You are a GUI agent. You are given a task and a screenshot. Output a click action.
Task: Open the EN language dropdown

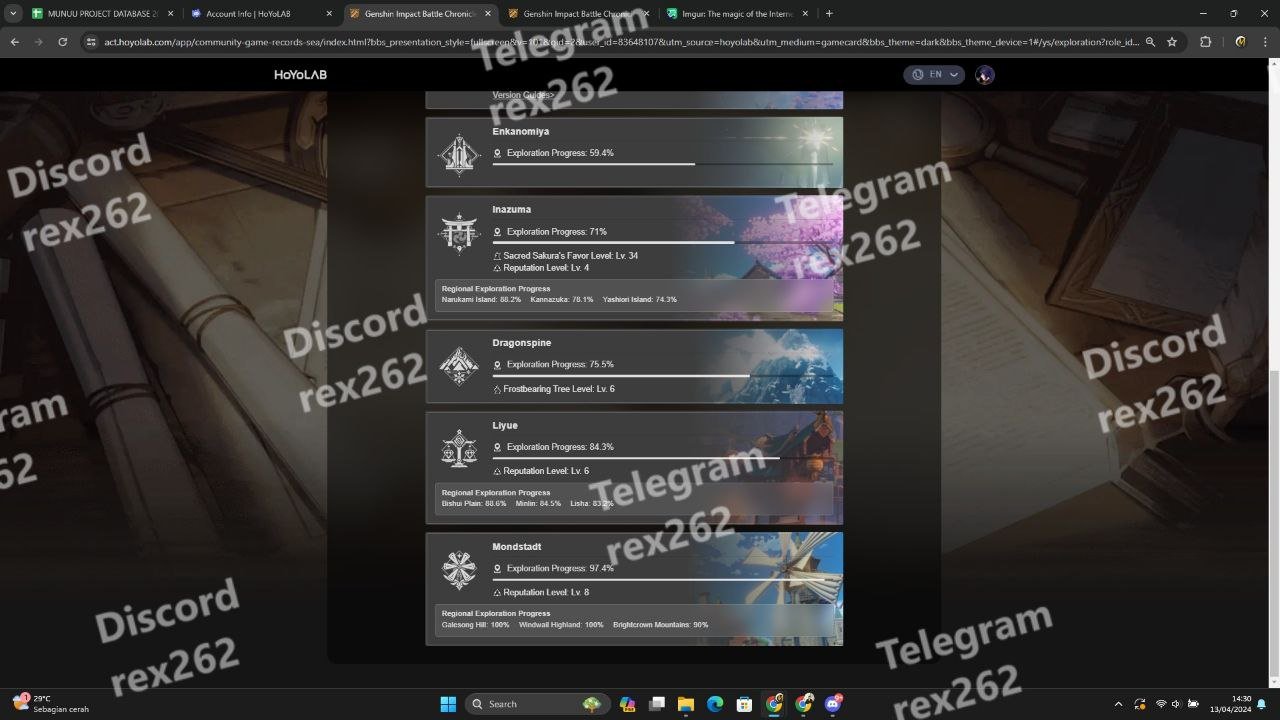[934, 75]
